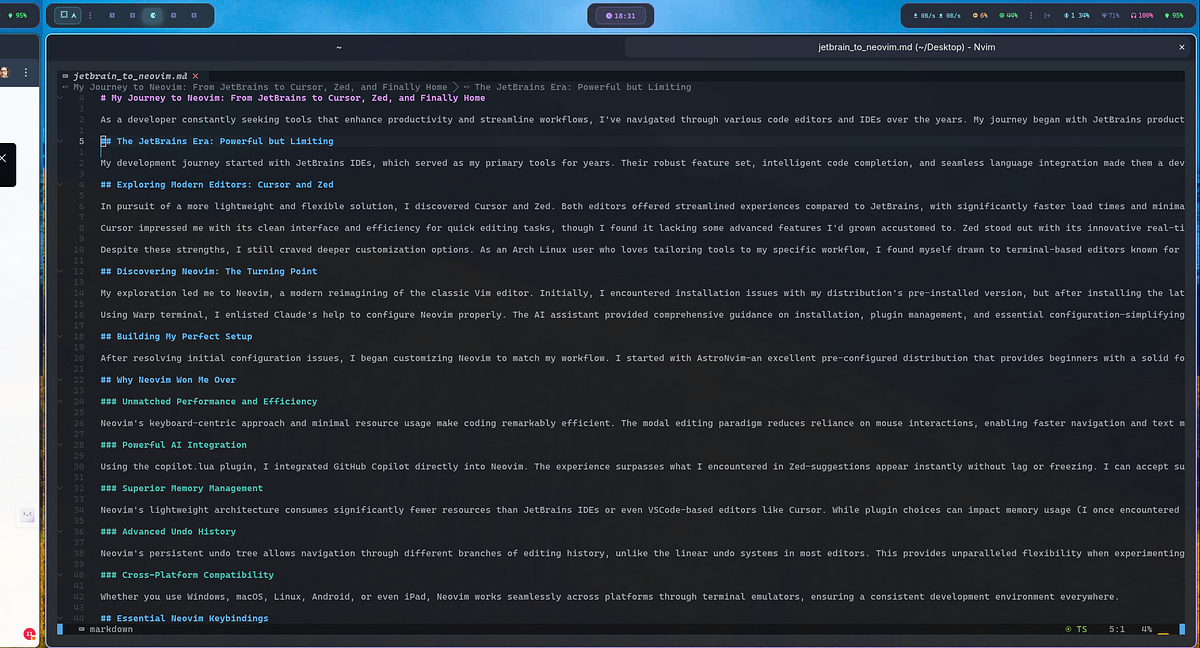Screen dimensions: 1200x648
Task: Click the headphone volume '100%' indicator
Action: 1142,15
